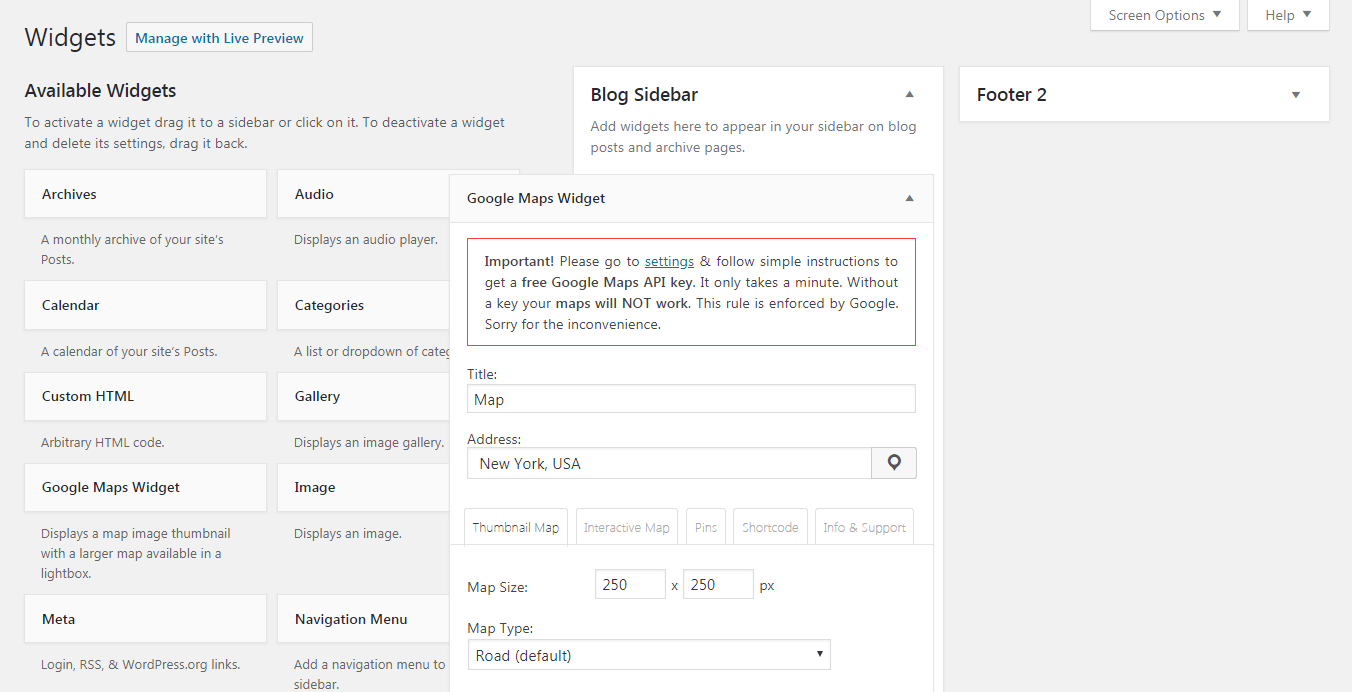Open the Pins tab

(706, 527)
